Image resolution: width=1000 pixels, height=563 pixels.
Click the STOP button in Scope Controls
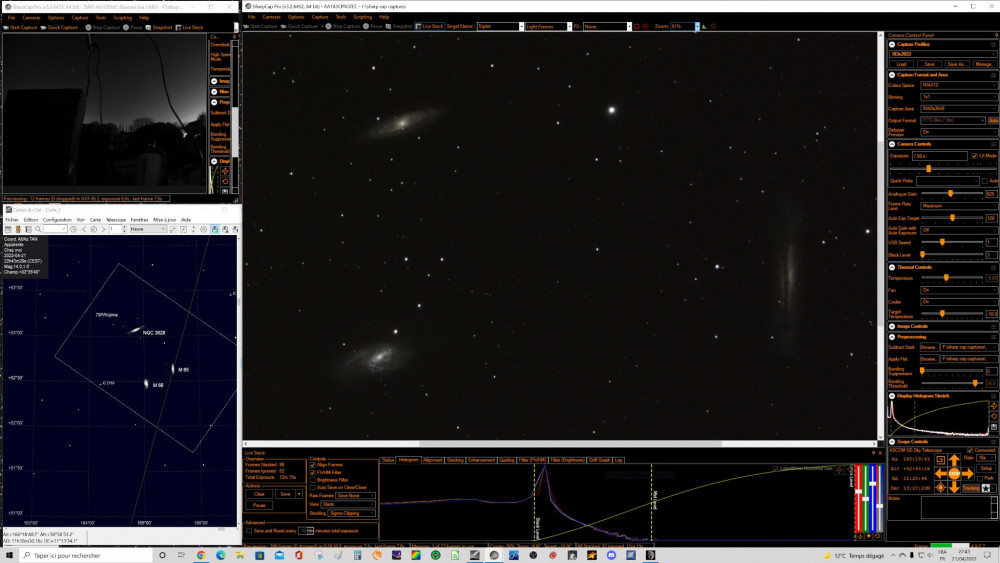pos(954,474)
